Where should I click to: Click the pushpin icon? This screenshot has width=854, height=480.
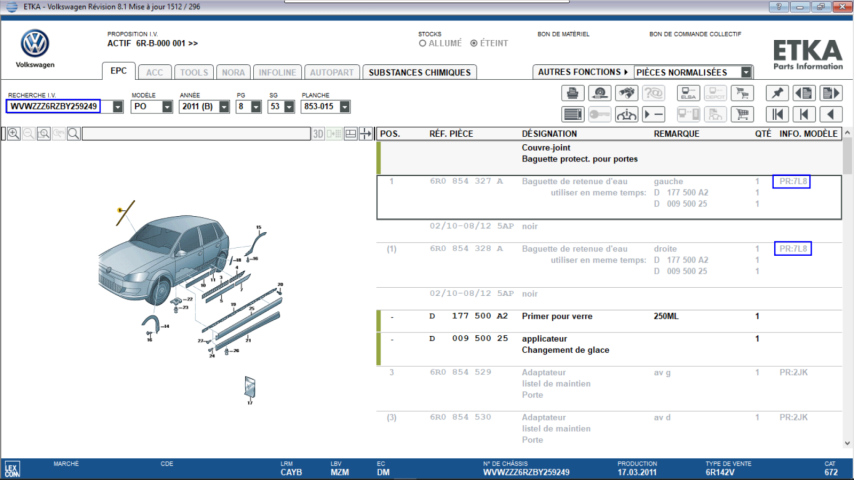coord(777,93)
